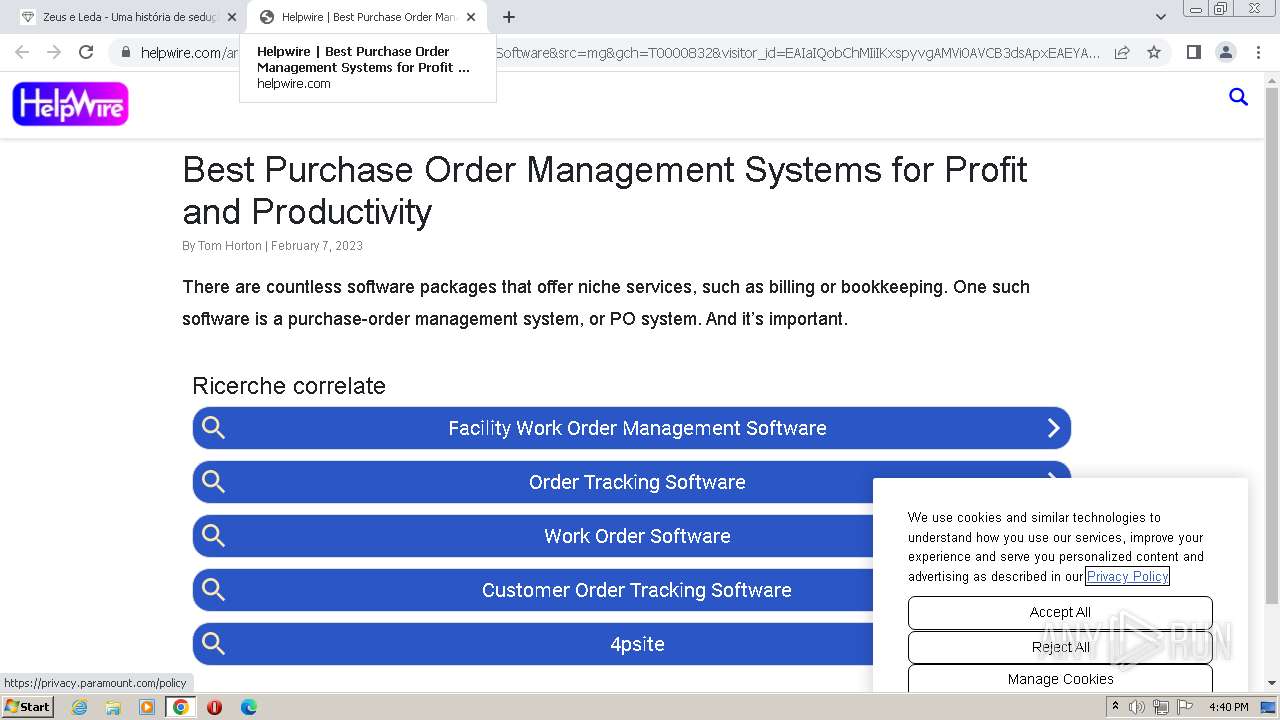Click magnifier icon on Order Tracking Software row
Image resolution: width=1280 pixels, height=720 pixels.
[213, 482]
